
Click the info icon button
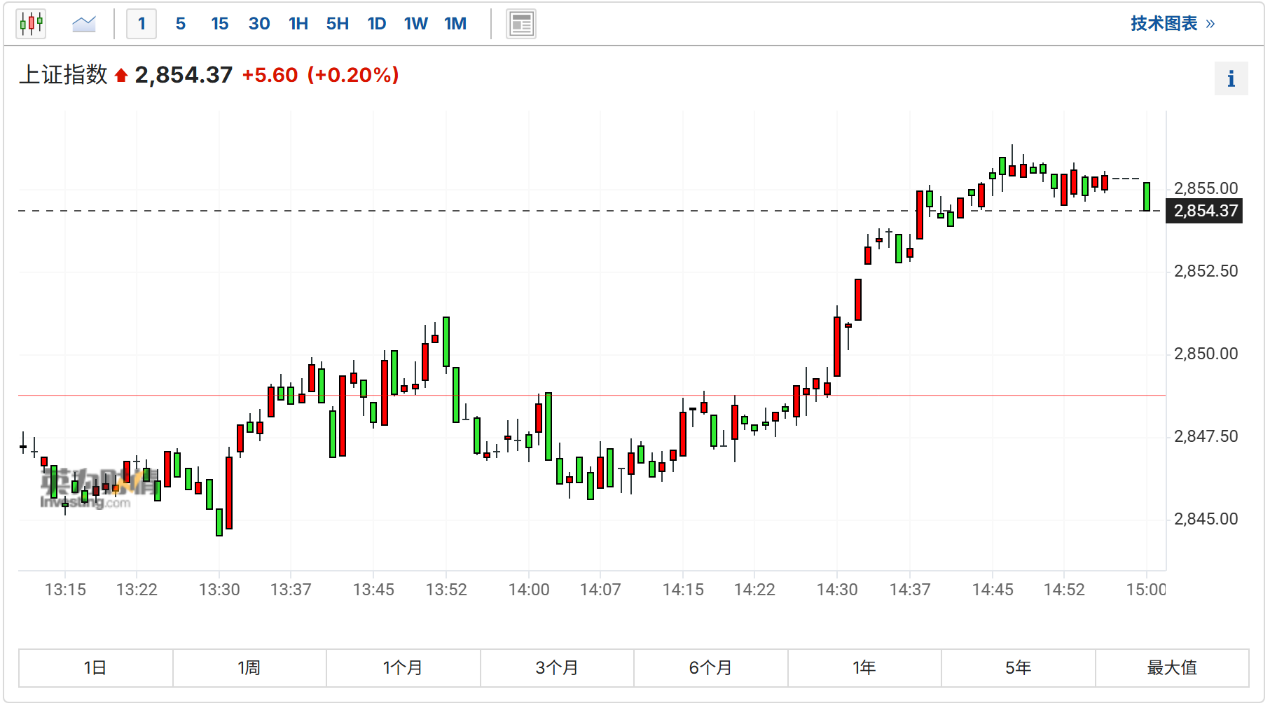tap(1231, 78)
